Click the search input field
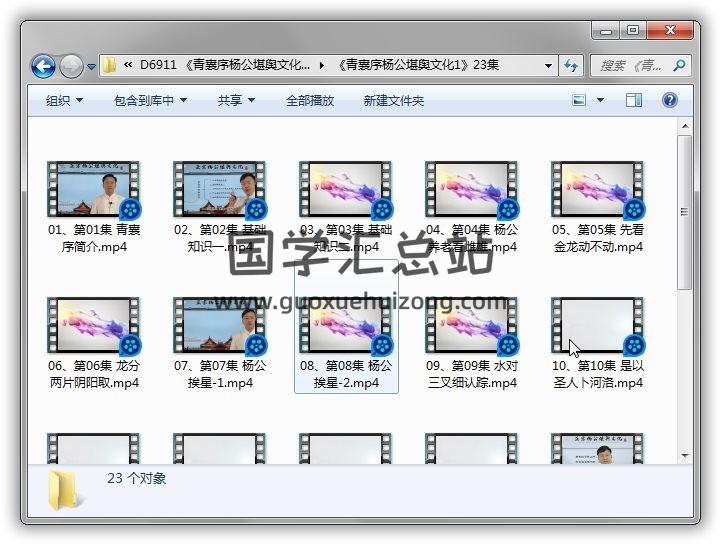Viewport: 721px width, 545px height. point(630,66)
